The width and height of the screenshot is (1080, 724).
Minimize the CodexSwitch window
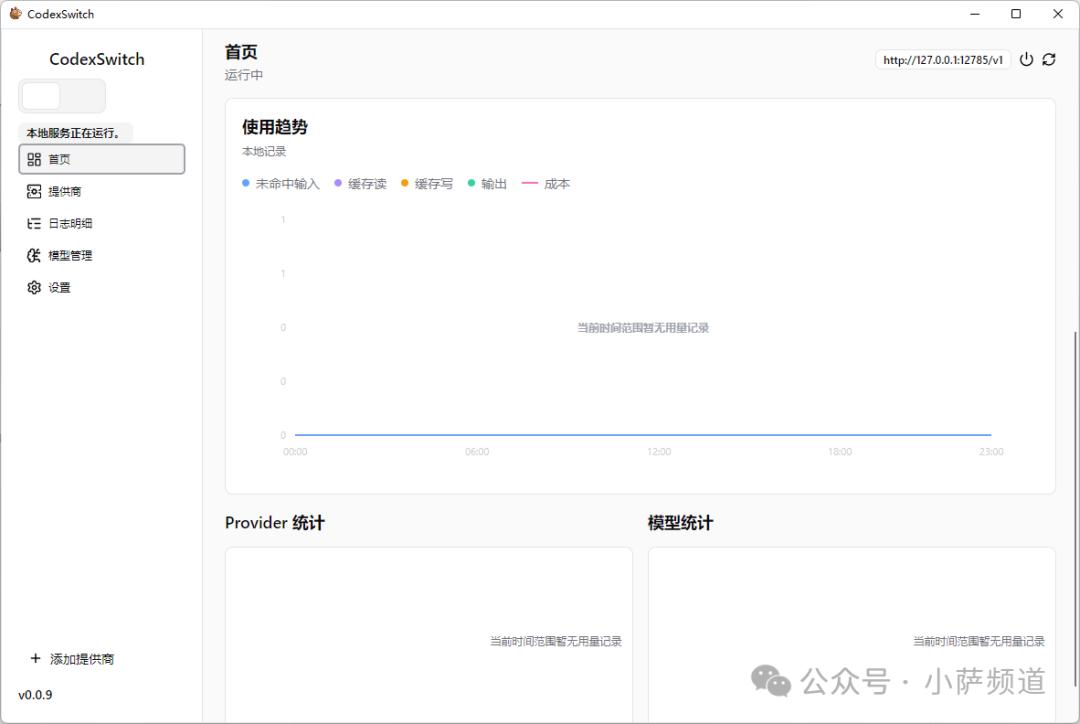975,14
